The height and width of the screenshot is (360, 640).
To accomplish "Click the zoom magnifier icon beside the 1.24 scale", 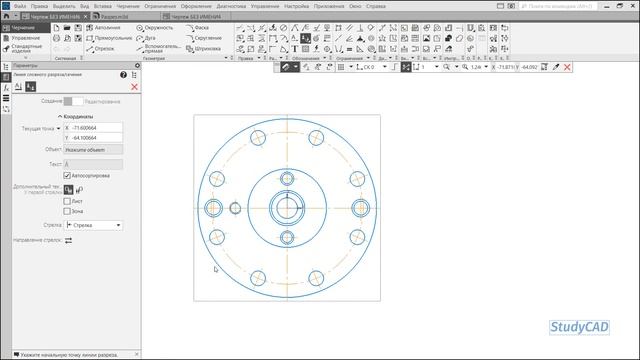I will tap(465, 67).
